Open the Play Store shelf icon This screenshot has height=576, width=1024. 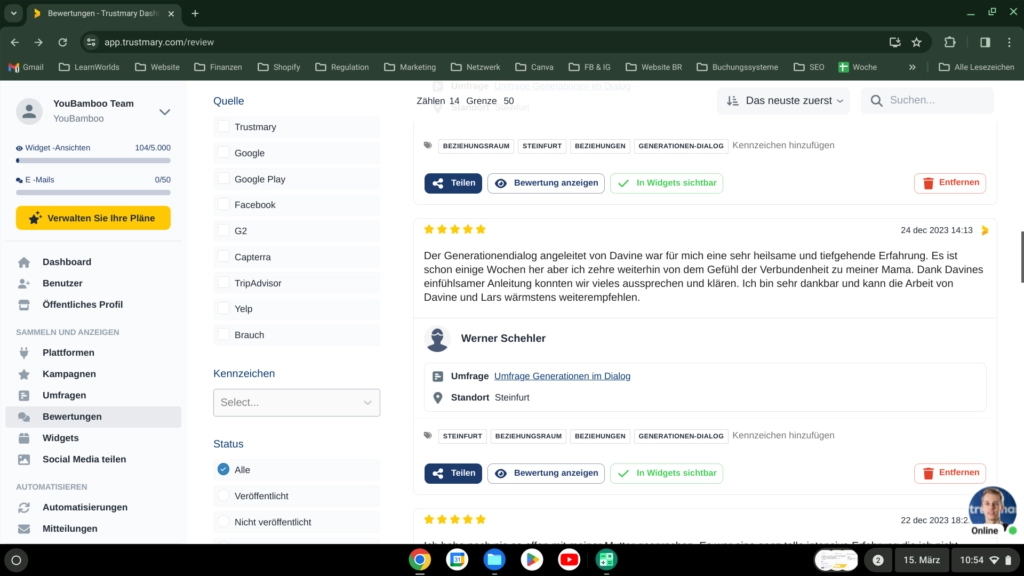tap(532, 560)
